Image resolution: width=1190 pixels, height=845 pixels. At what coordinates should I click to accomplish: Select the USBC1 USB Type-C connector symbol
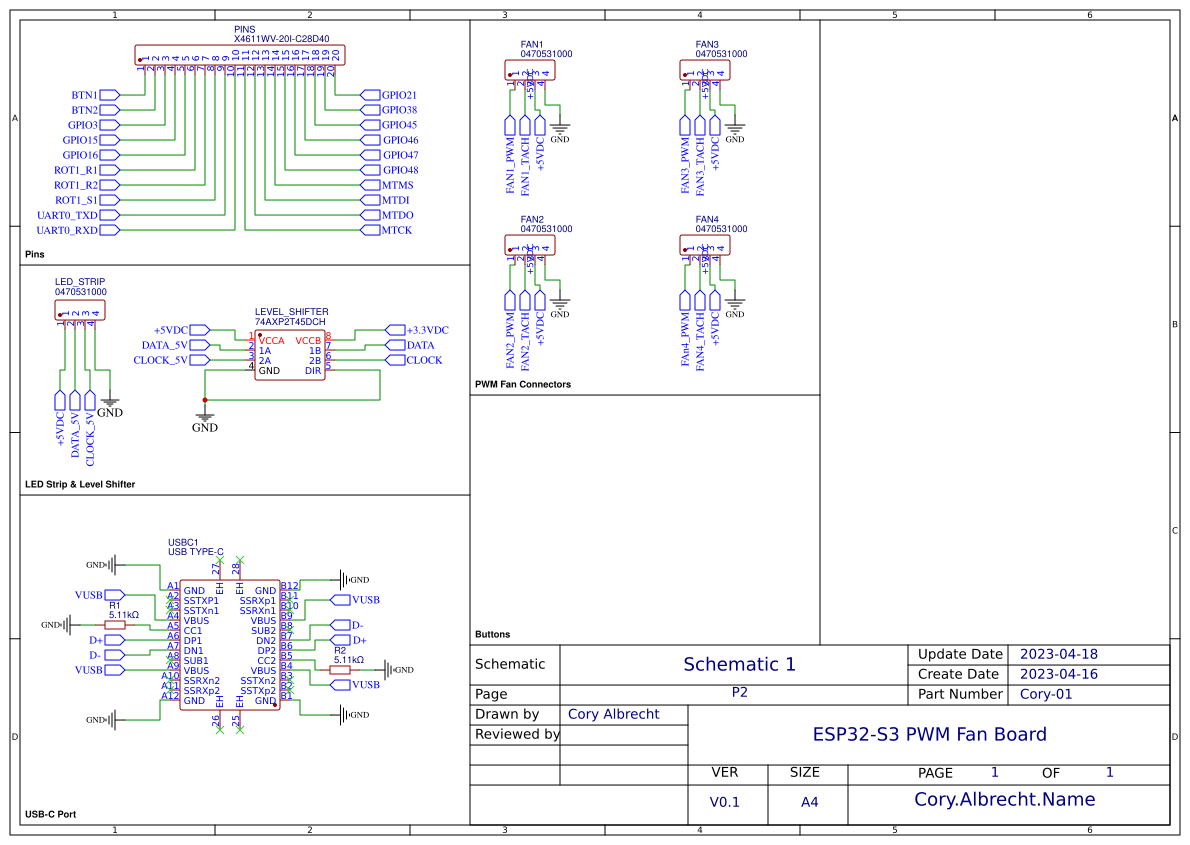tap(230, 645)
